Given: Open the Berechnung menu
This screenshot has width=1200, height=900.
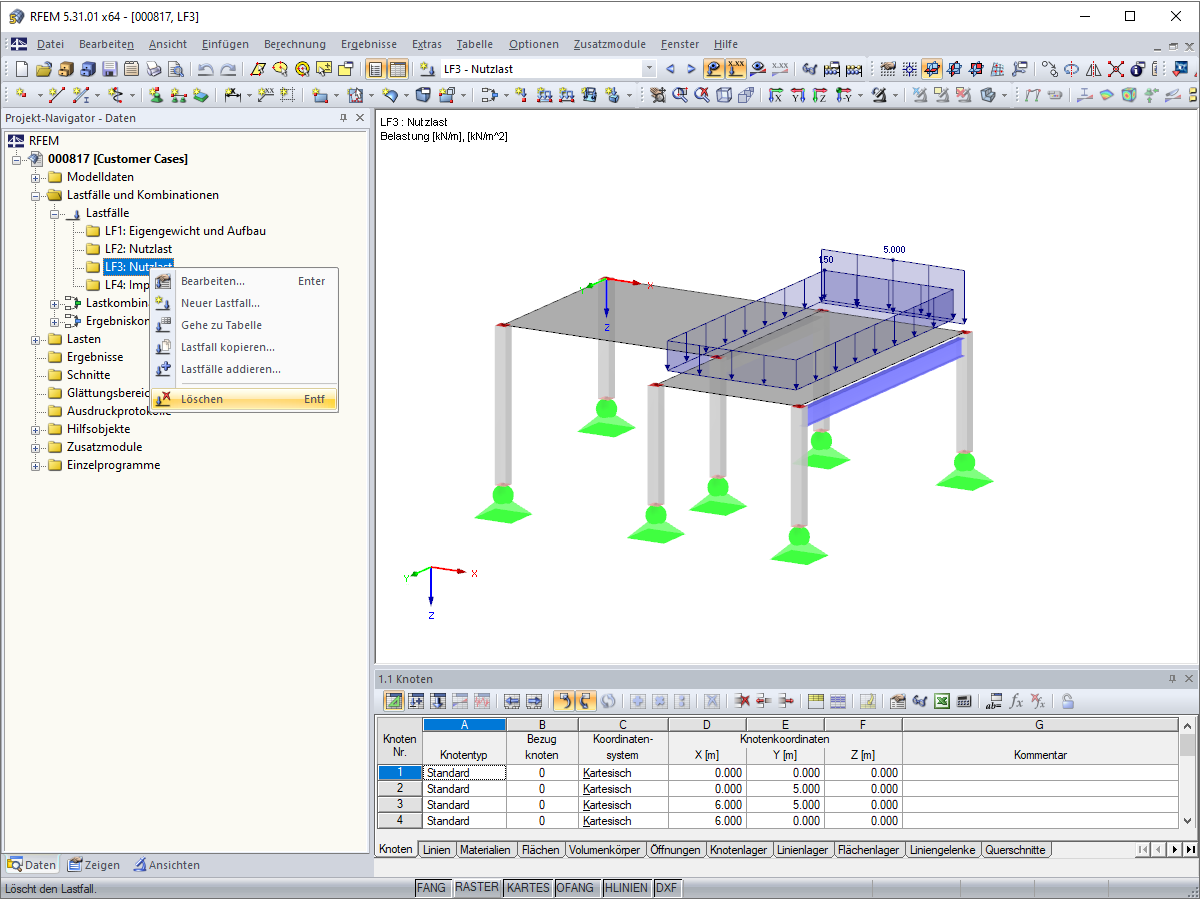Looking at the screenshot, I should (295, 44).
